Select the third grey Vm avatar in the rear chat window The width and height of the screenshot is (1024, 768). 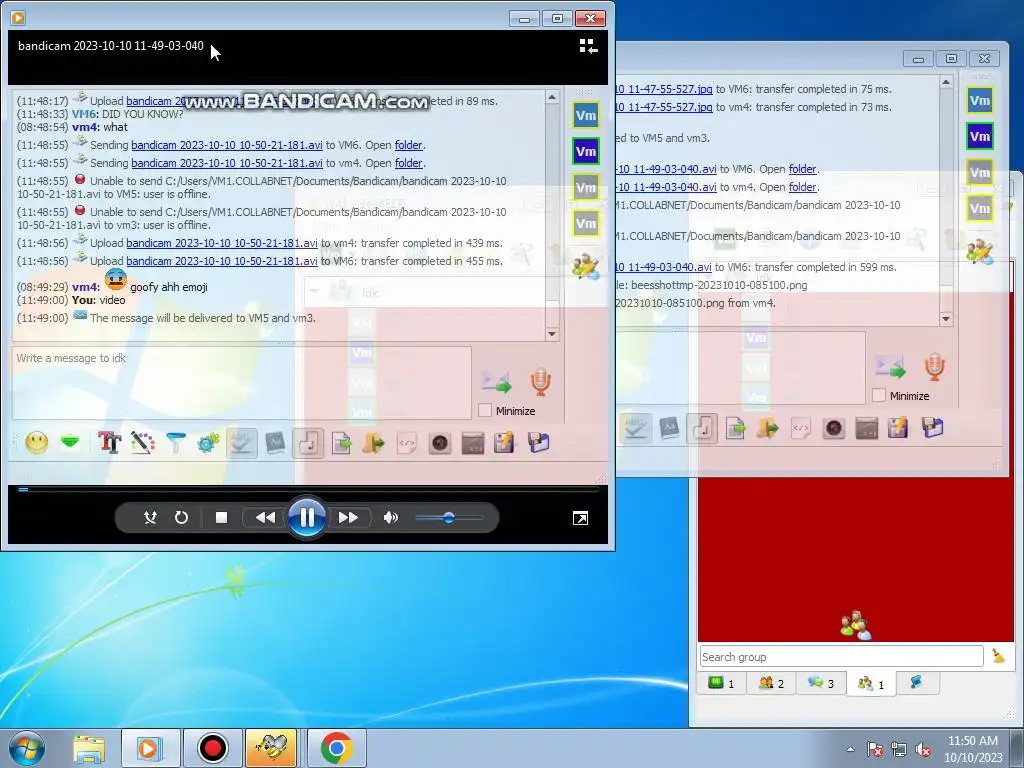click(980, 172)
